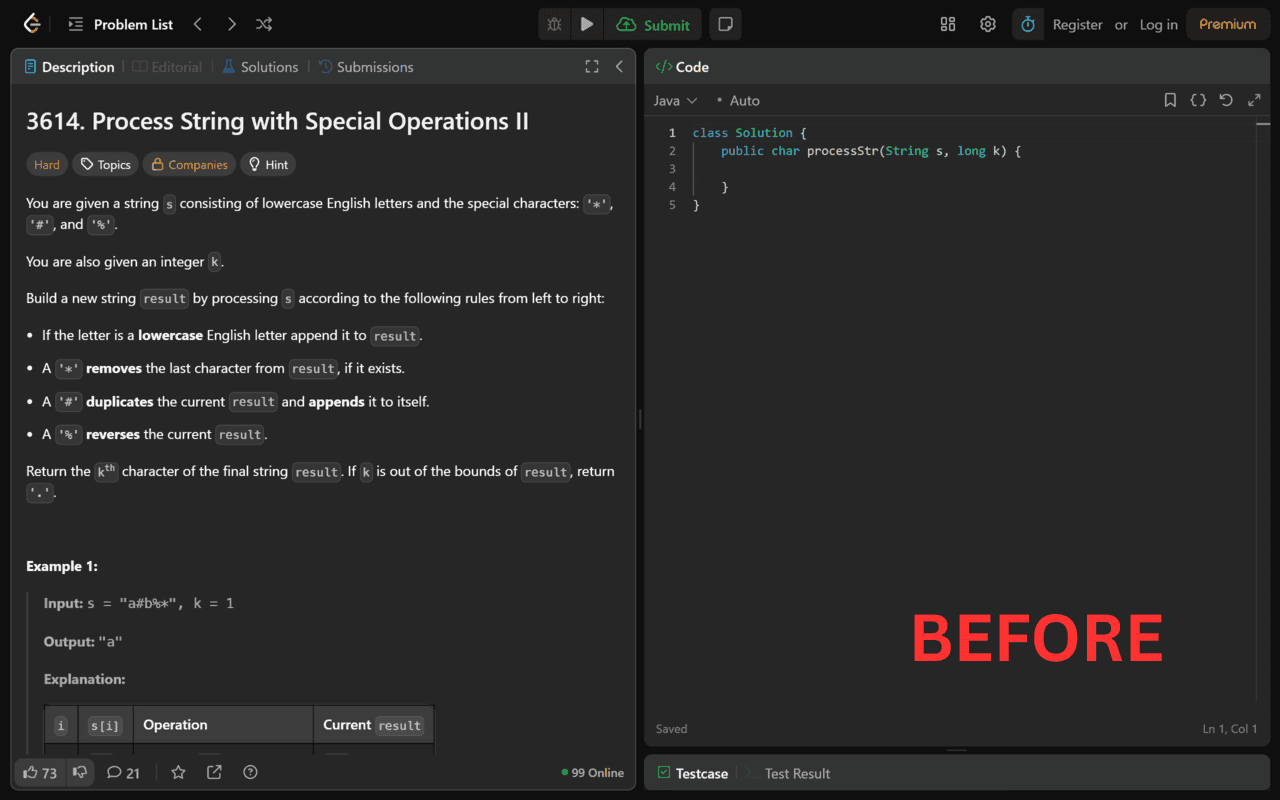Click the debug bug icon
This screenshot has width=1280, height=800.
pyautogui.click(x=554, y=24)
